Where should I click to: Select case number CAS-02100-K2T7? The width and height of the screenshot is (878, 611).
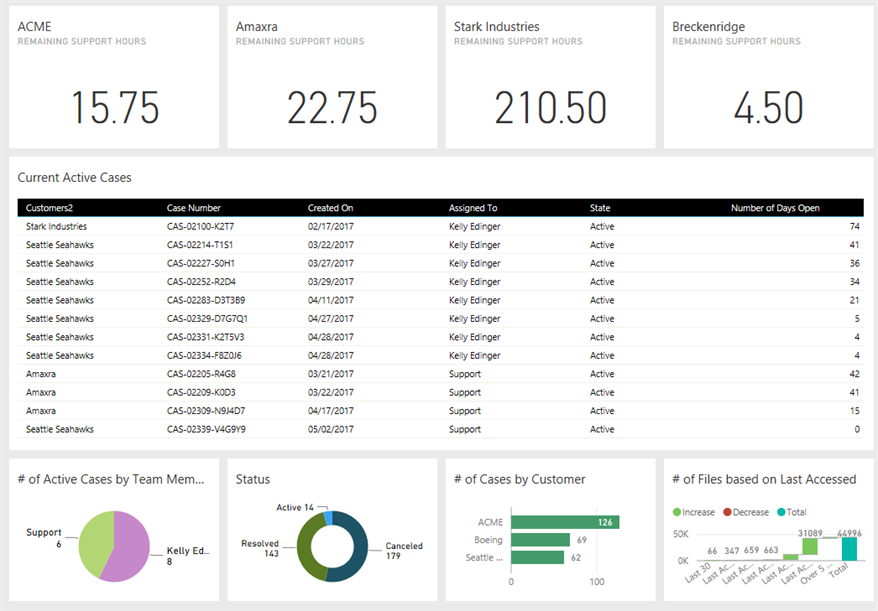pos(200,226)
